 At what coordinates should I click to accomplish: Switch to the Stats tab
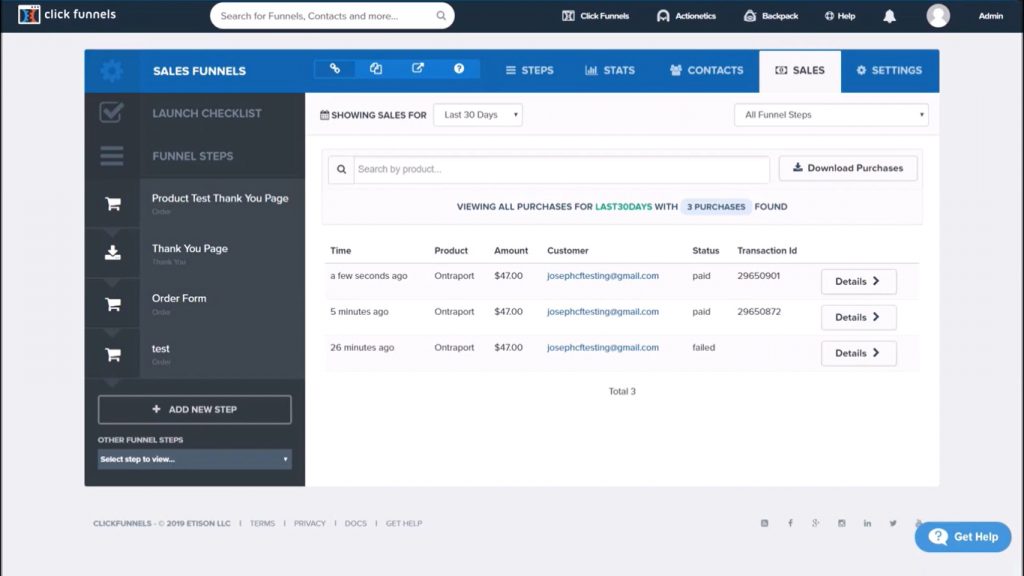[x=609, y=71]
